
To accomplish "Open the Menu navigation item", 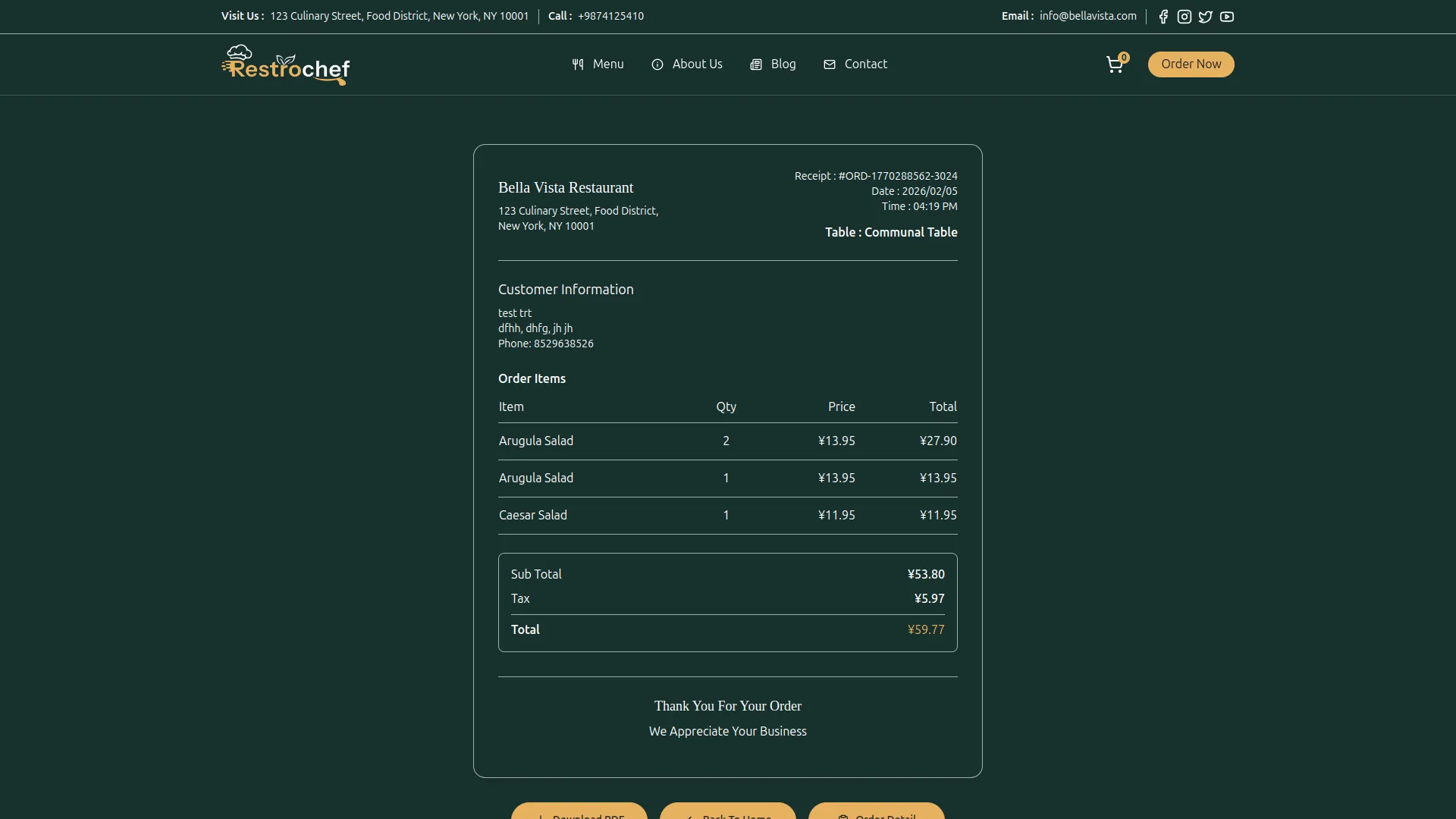I will pyautogui.click(x=607, y=64).
